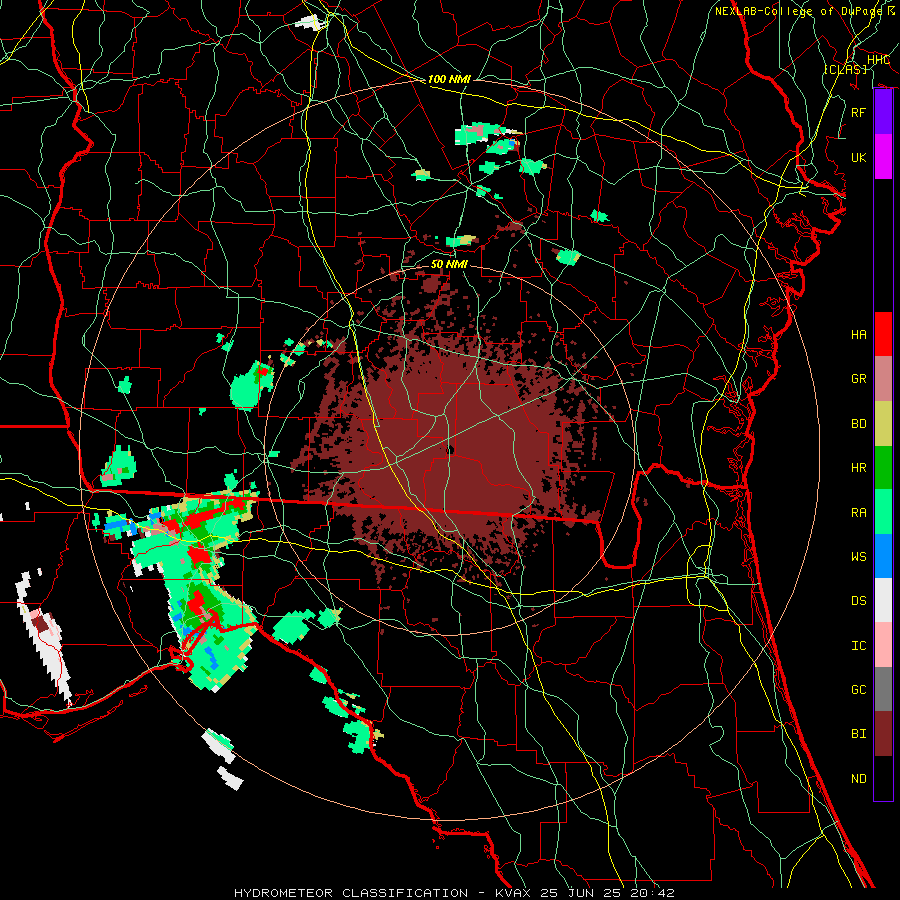Click the white DS dry snow swatch
Image resolution: width=900 pixels, height=900 pixels.
click(x=883, y=600)
